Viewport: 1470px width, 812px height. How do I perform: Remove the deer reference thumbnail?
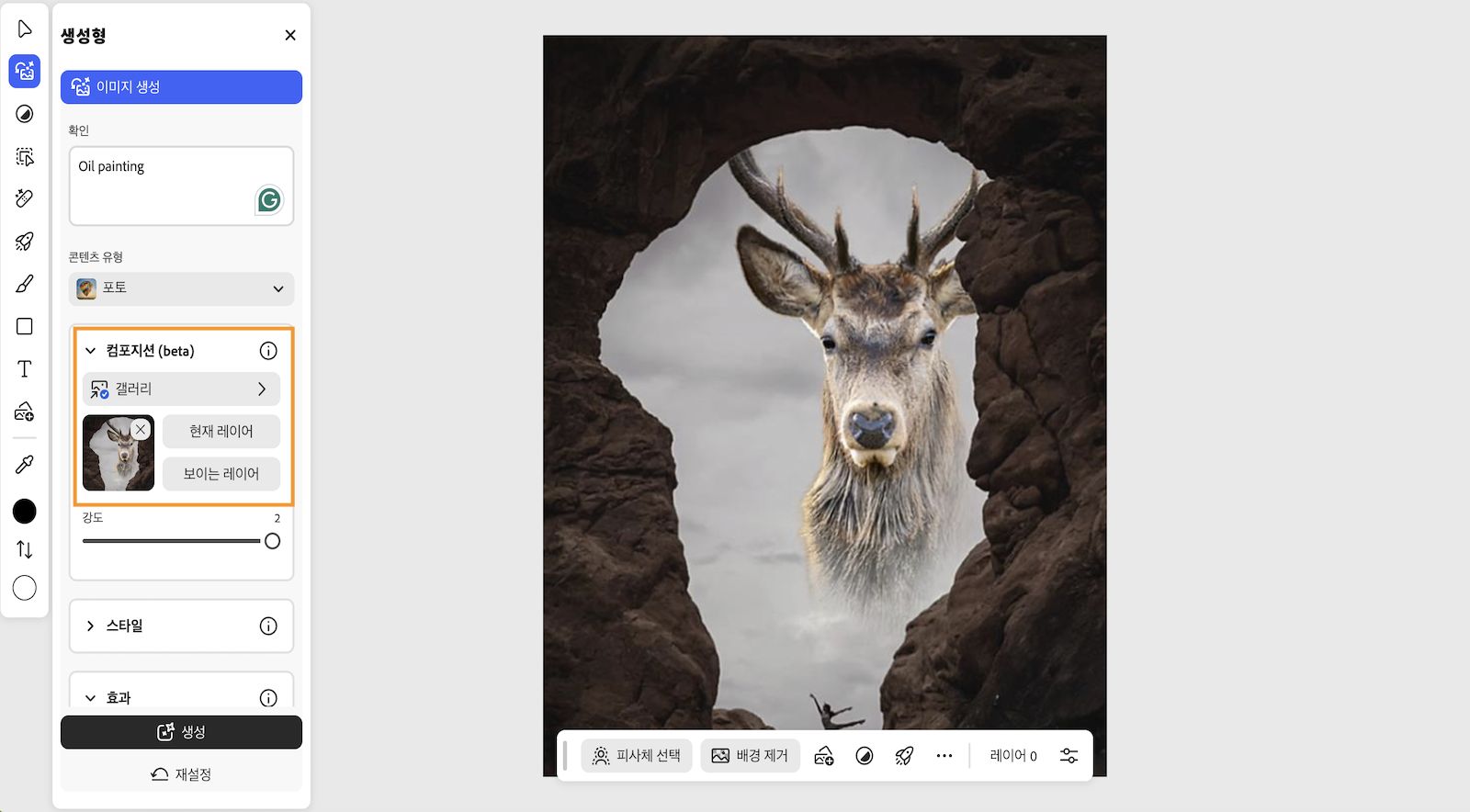click(141, 429)
